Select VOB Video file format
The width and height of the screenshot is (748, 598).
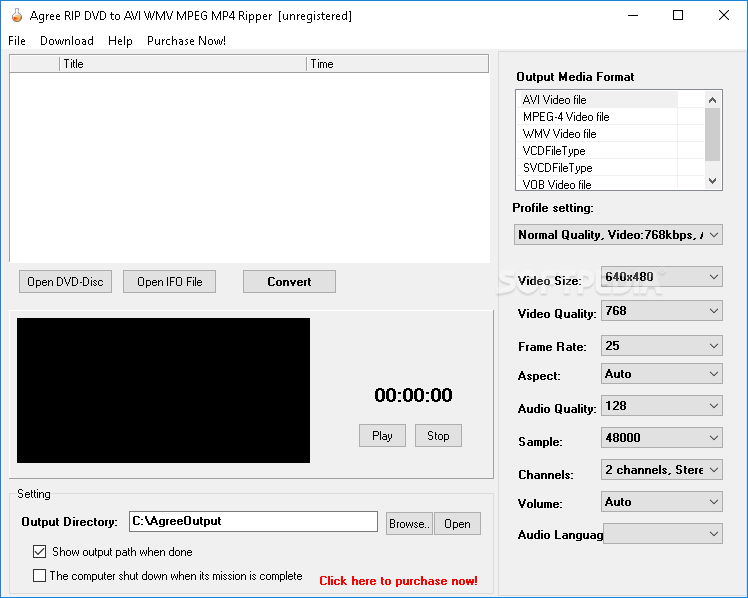coord(596,184)
